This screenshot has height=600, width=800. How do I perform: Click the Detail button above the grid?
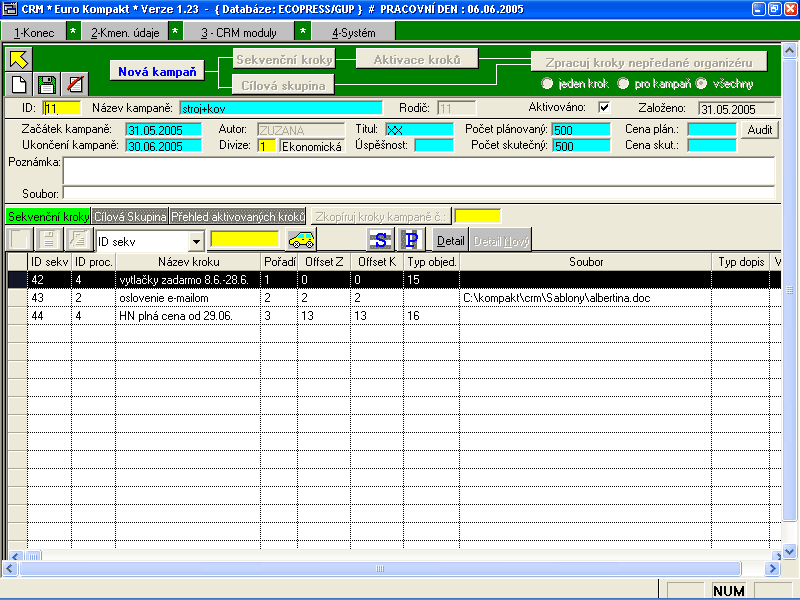coord(451,241)
